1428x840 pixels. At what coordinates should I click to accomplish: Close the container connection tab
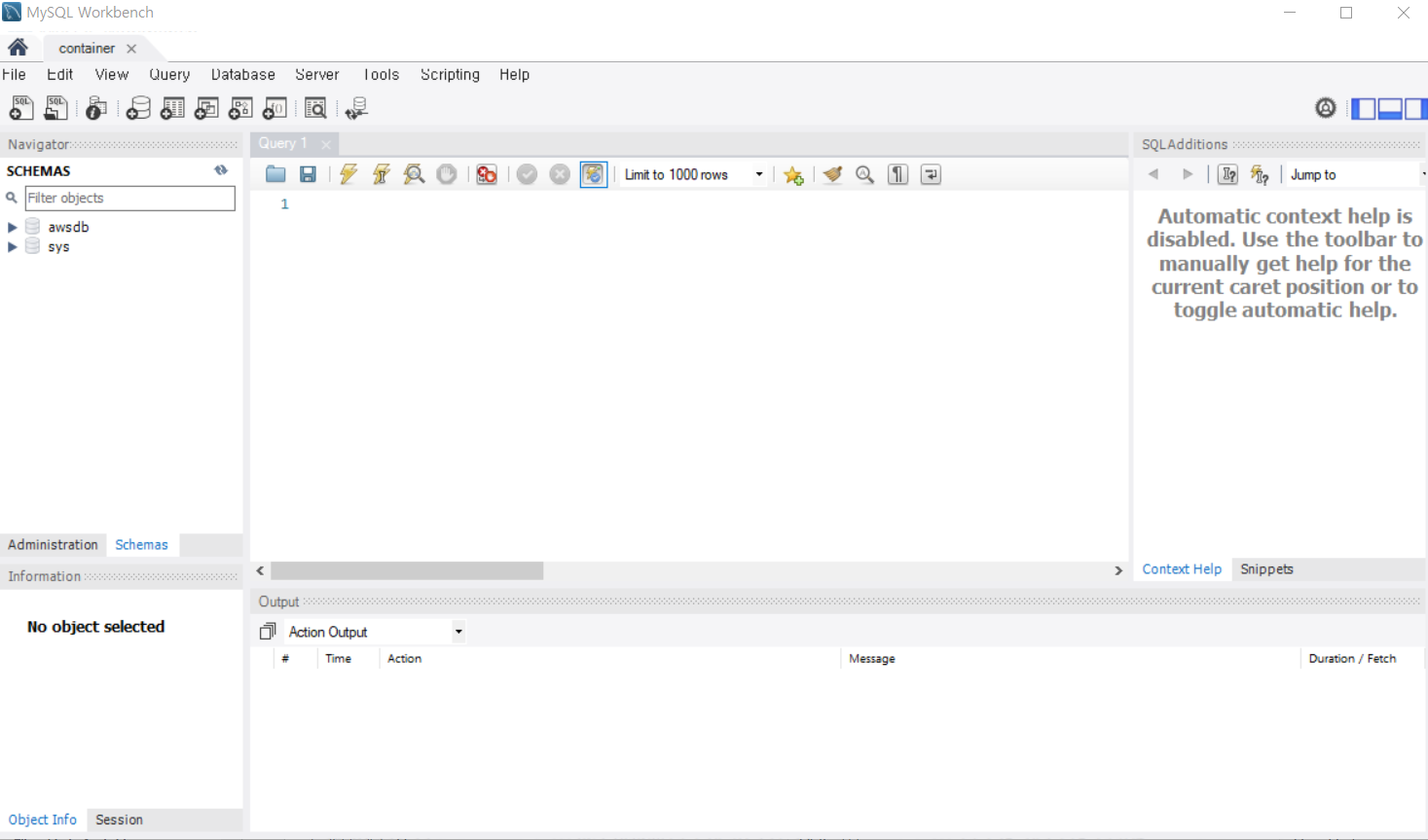(x=131, y=49)
